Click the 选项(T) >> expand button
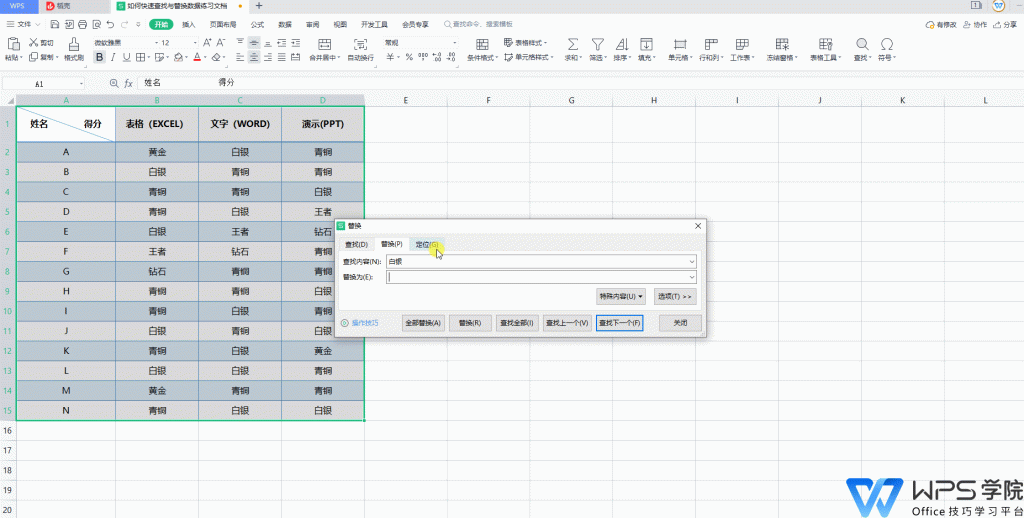The image size is (1024, 518). [675, 297]
